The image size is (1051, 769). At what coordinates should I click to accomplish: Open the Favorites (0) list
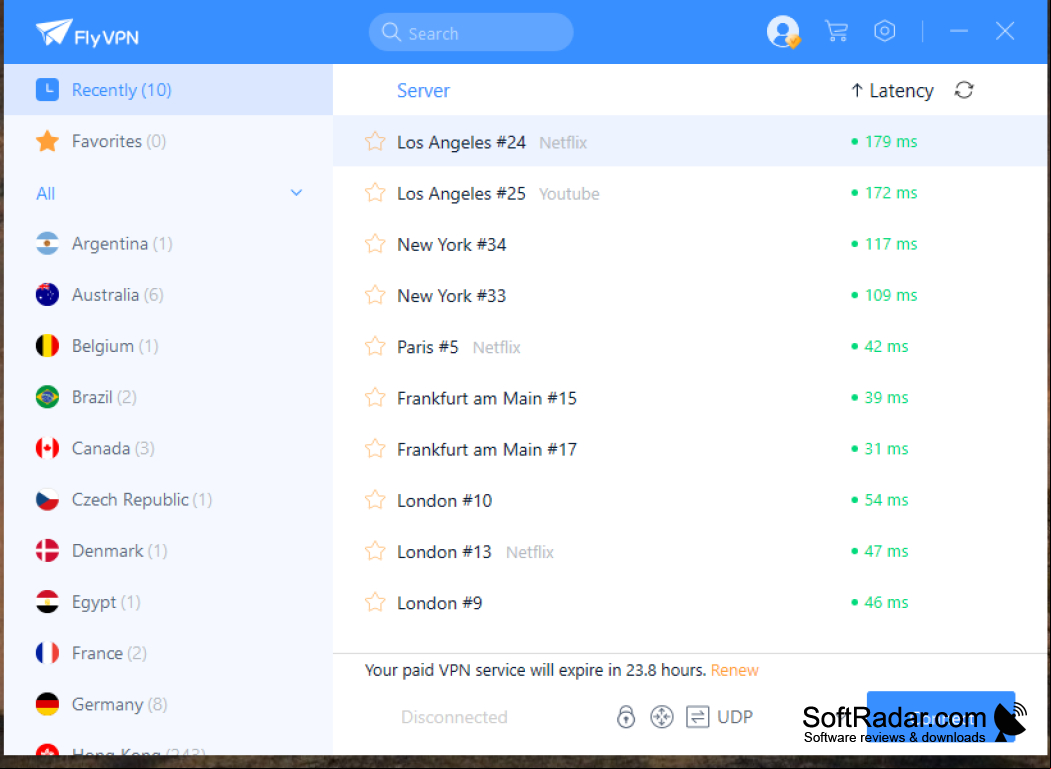click(168, 141)
